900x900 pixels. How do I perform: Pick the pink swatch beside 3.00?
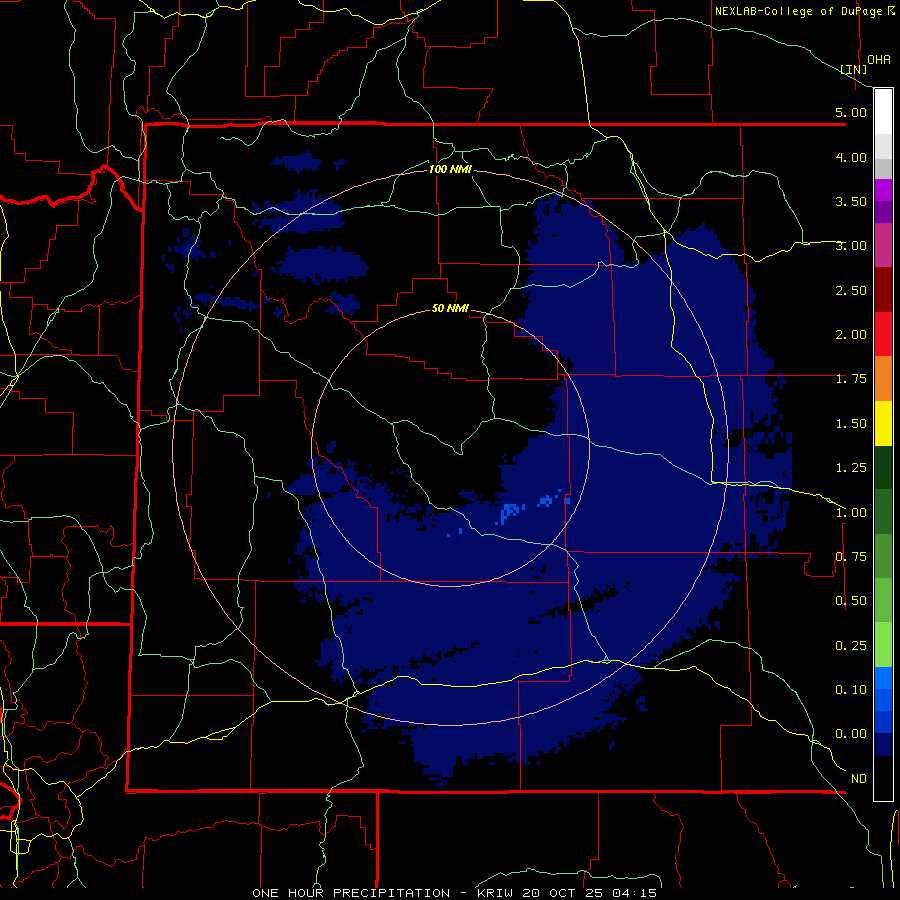[883, 245]
